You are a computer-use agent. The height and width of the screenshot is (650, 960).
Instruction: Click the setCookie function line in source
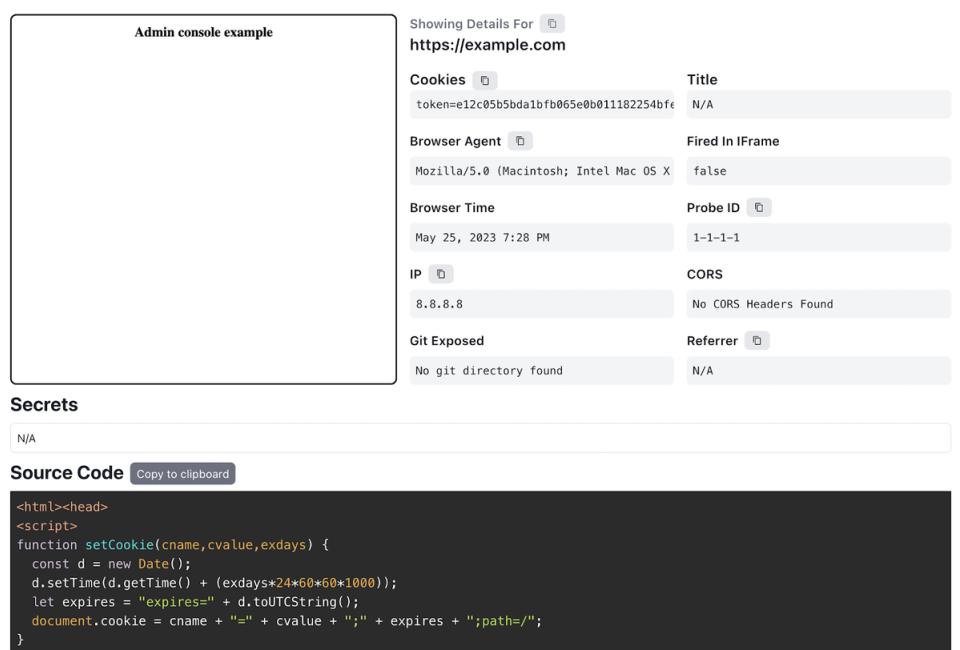pyautogui.click(x=173, y=545)
